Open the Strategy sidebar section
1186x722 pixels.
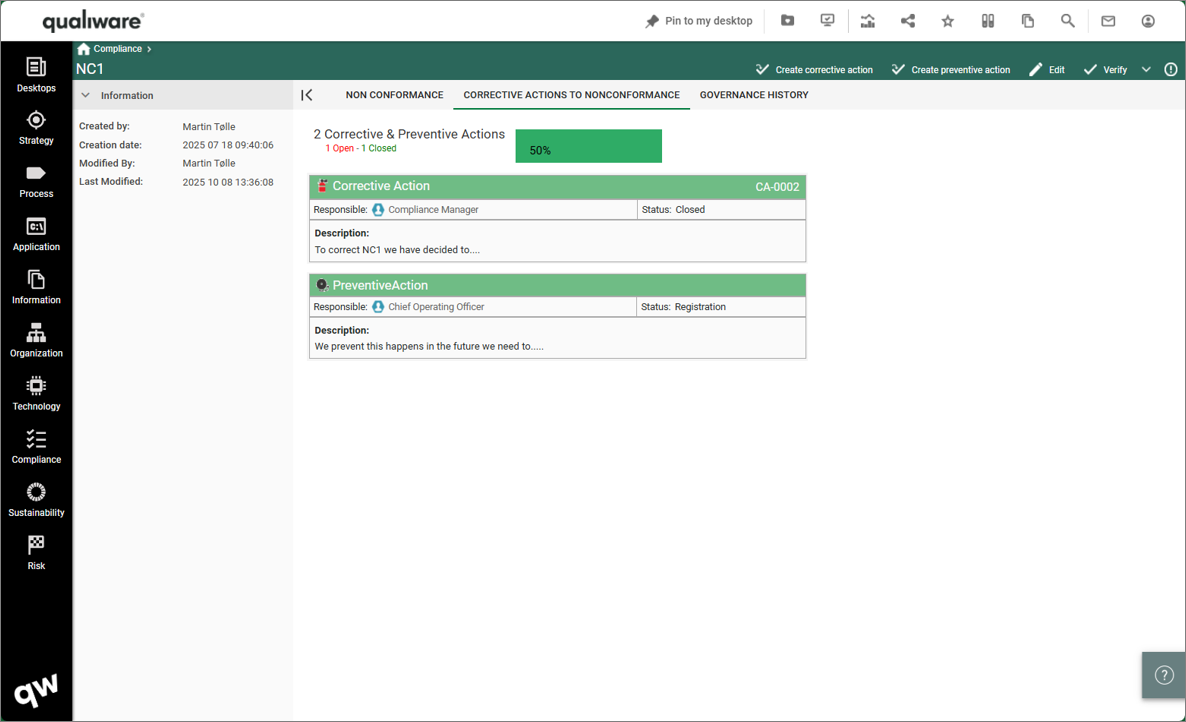[x=36, y=128]
